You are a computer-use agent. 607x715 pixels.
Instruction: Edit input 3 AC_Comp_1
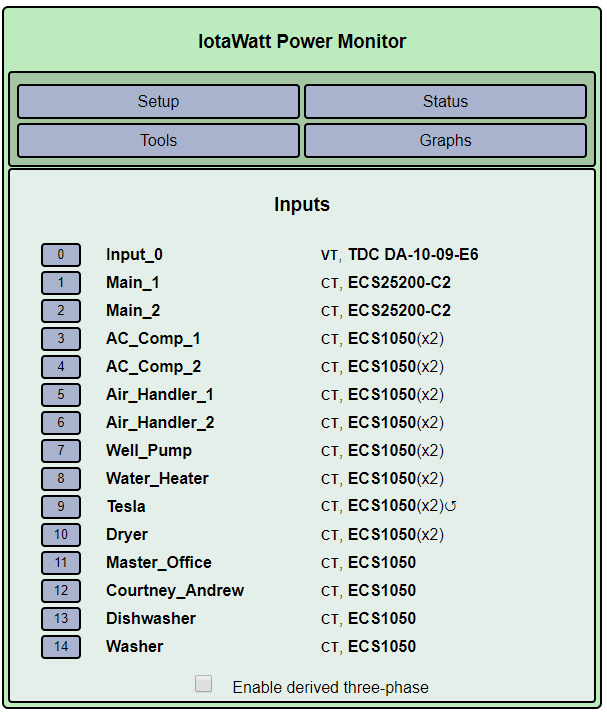[61, 339]
